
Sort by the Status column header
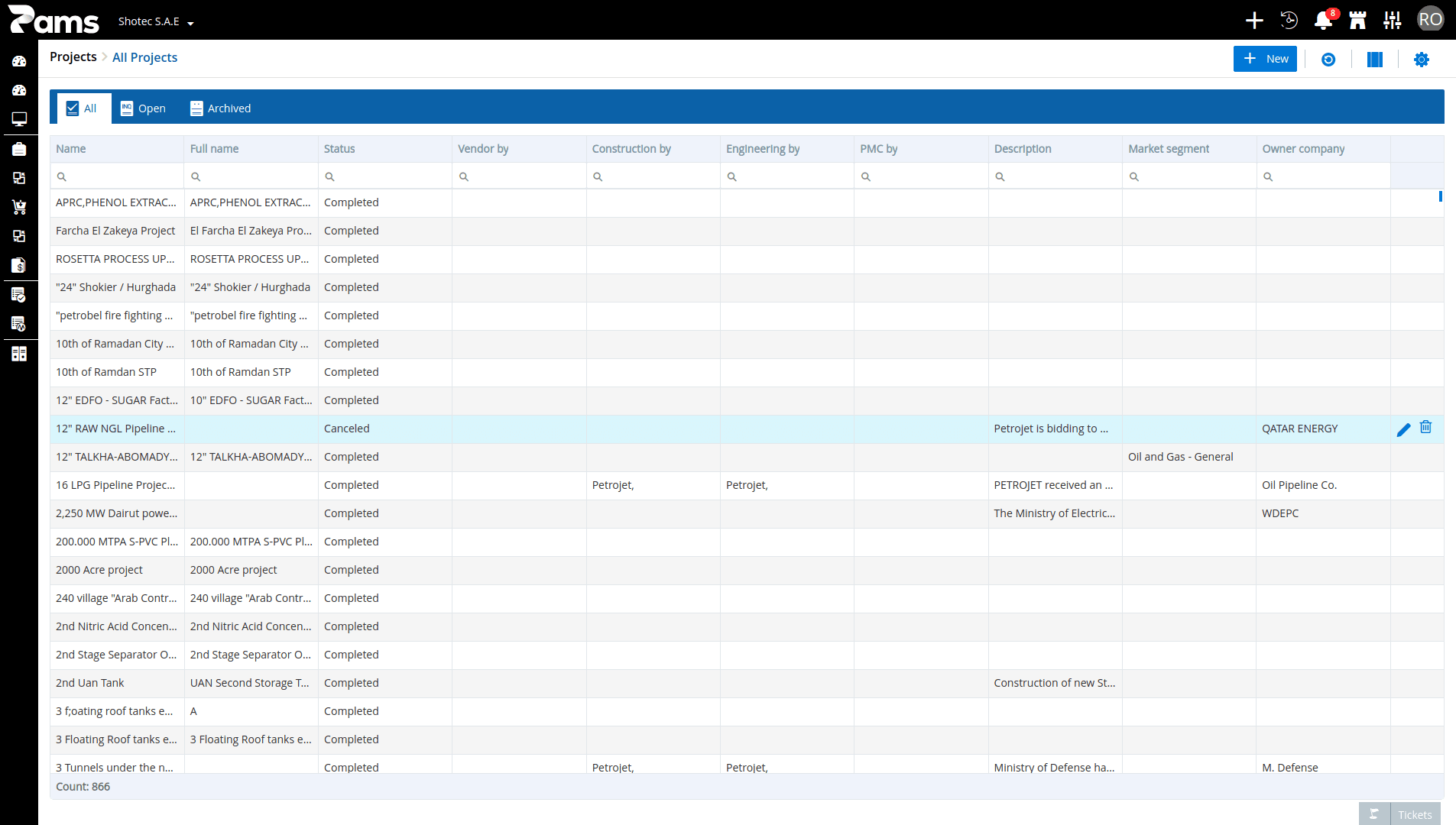pyautogui.click(x=385, y=149)
